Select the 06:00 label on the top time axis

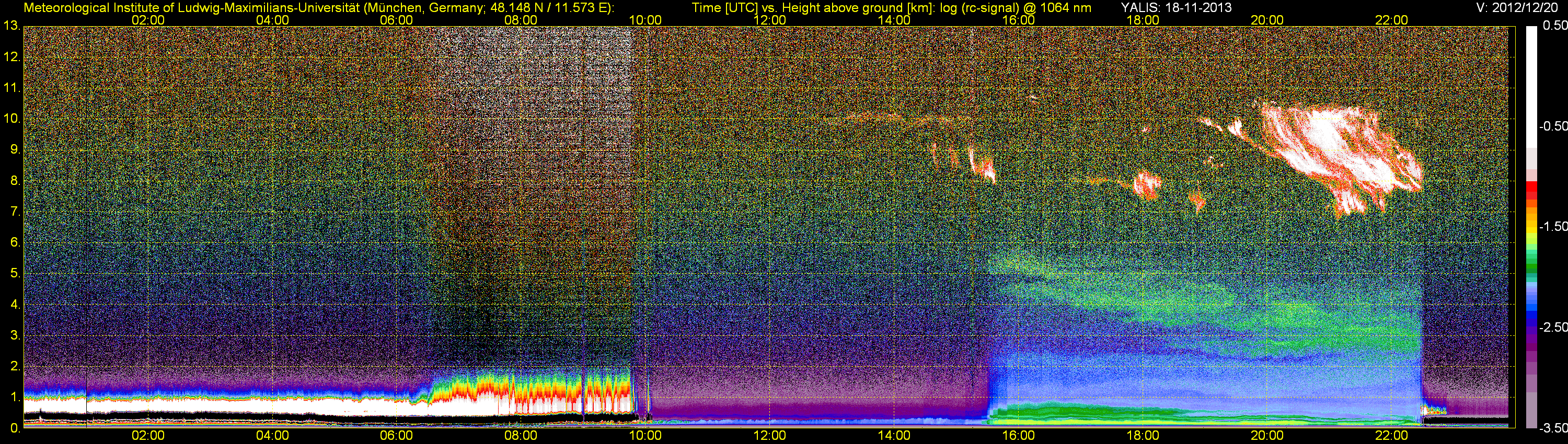(x=396, y=20)
